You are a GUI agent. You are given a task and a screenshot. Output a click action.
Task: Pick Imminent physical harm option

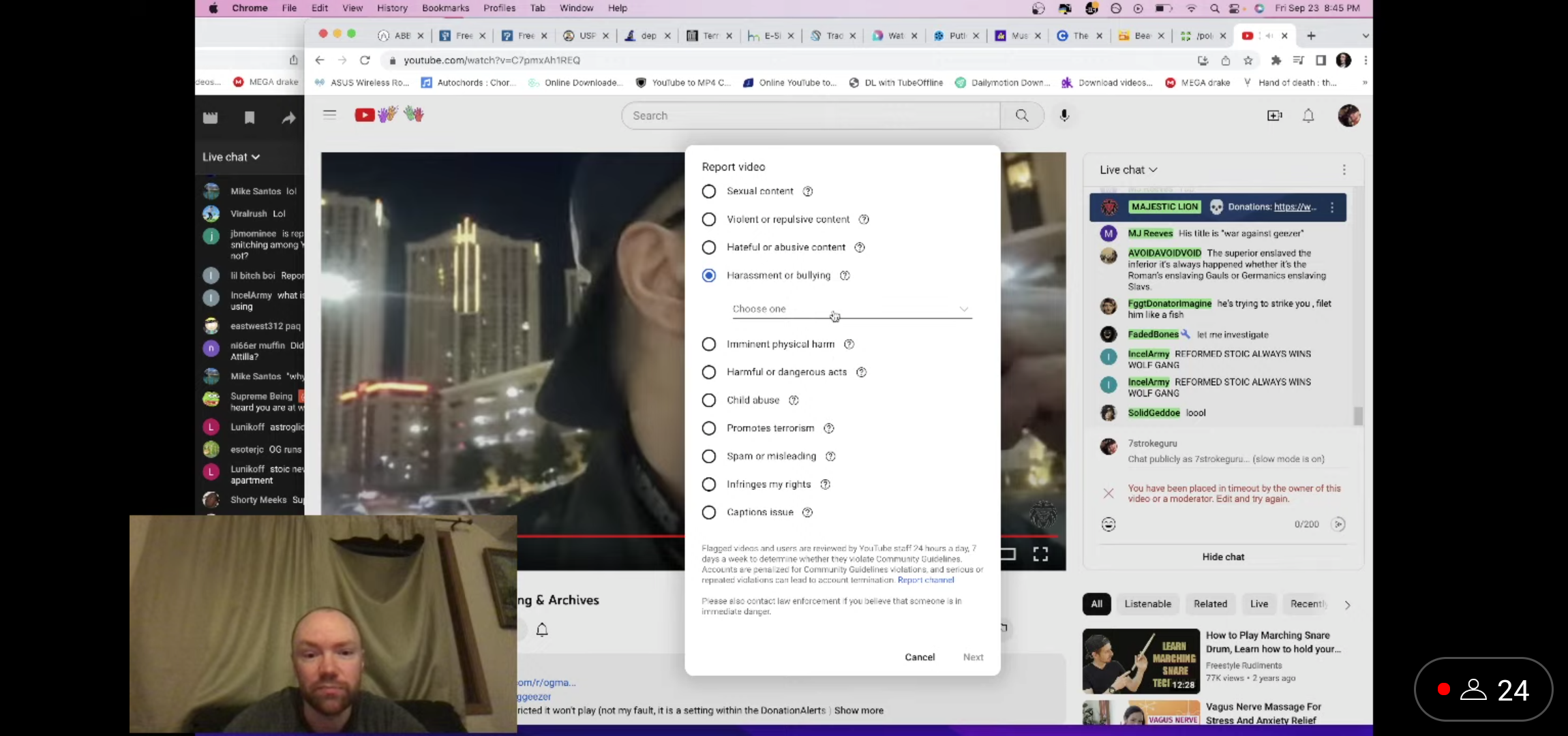pos(709,344)
